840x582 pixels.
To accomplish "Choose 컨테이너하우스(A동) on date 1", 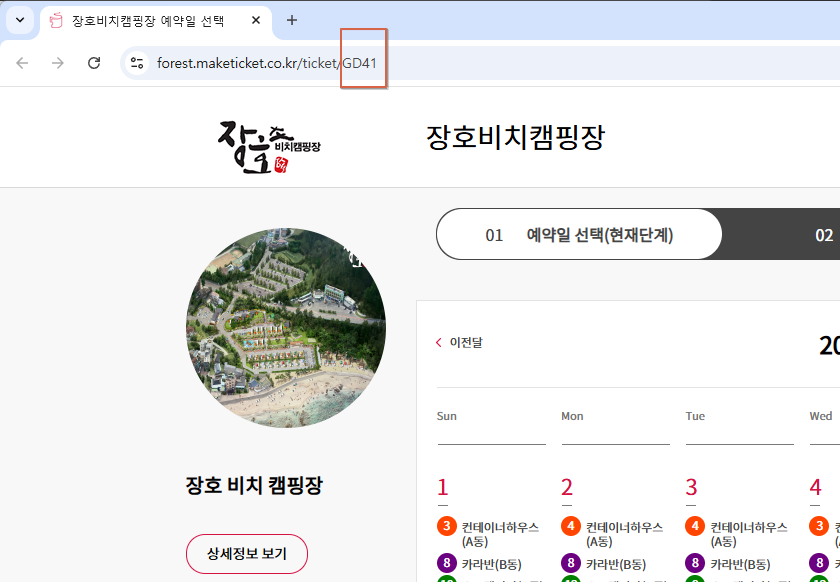I will (500, 534).
